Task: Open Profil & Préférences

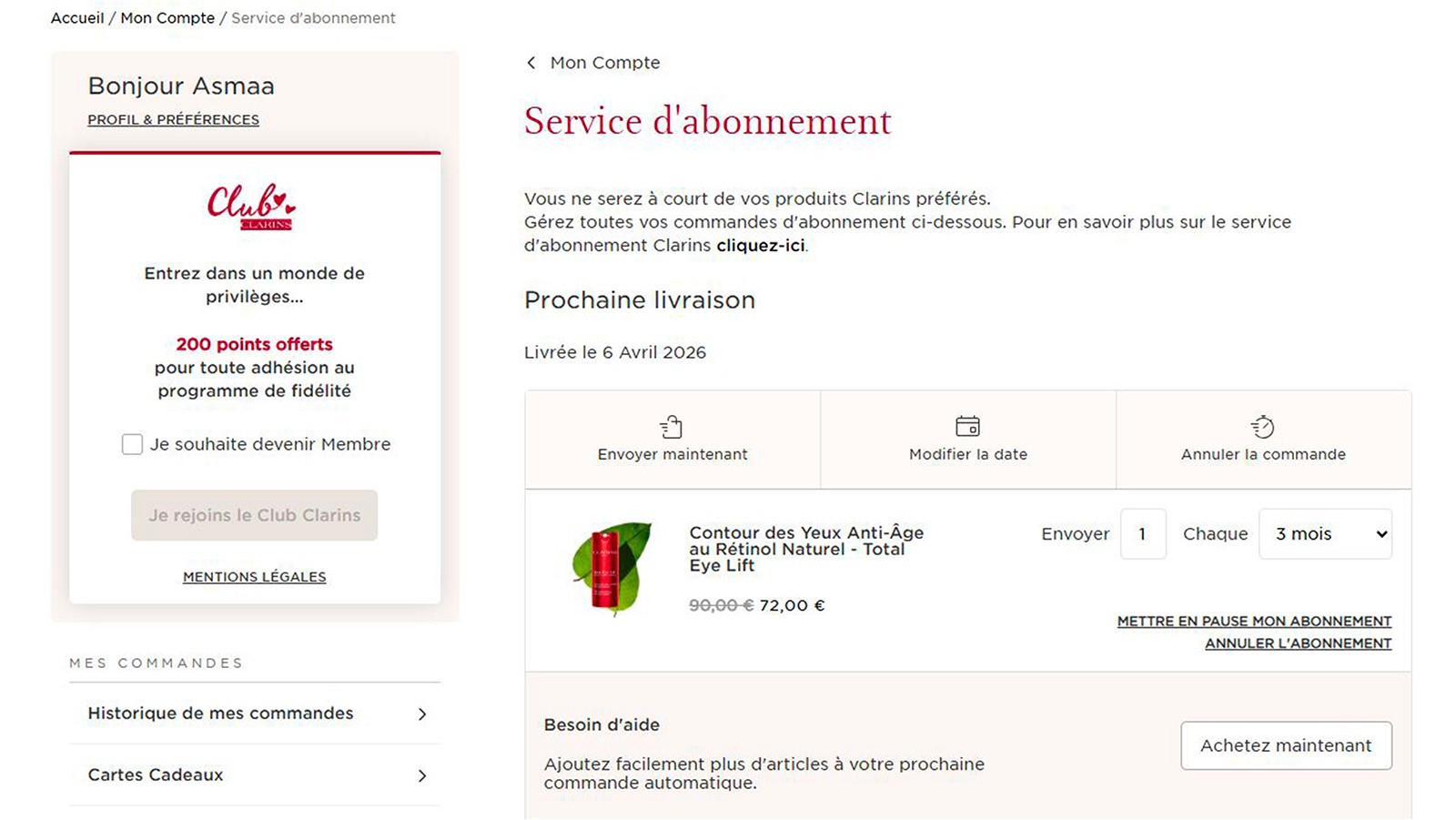Action: (x=173, y=119)
